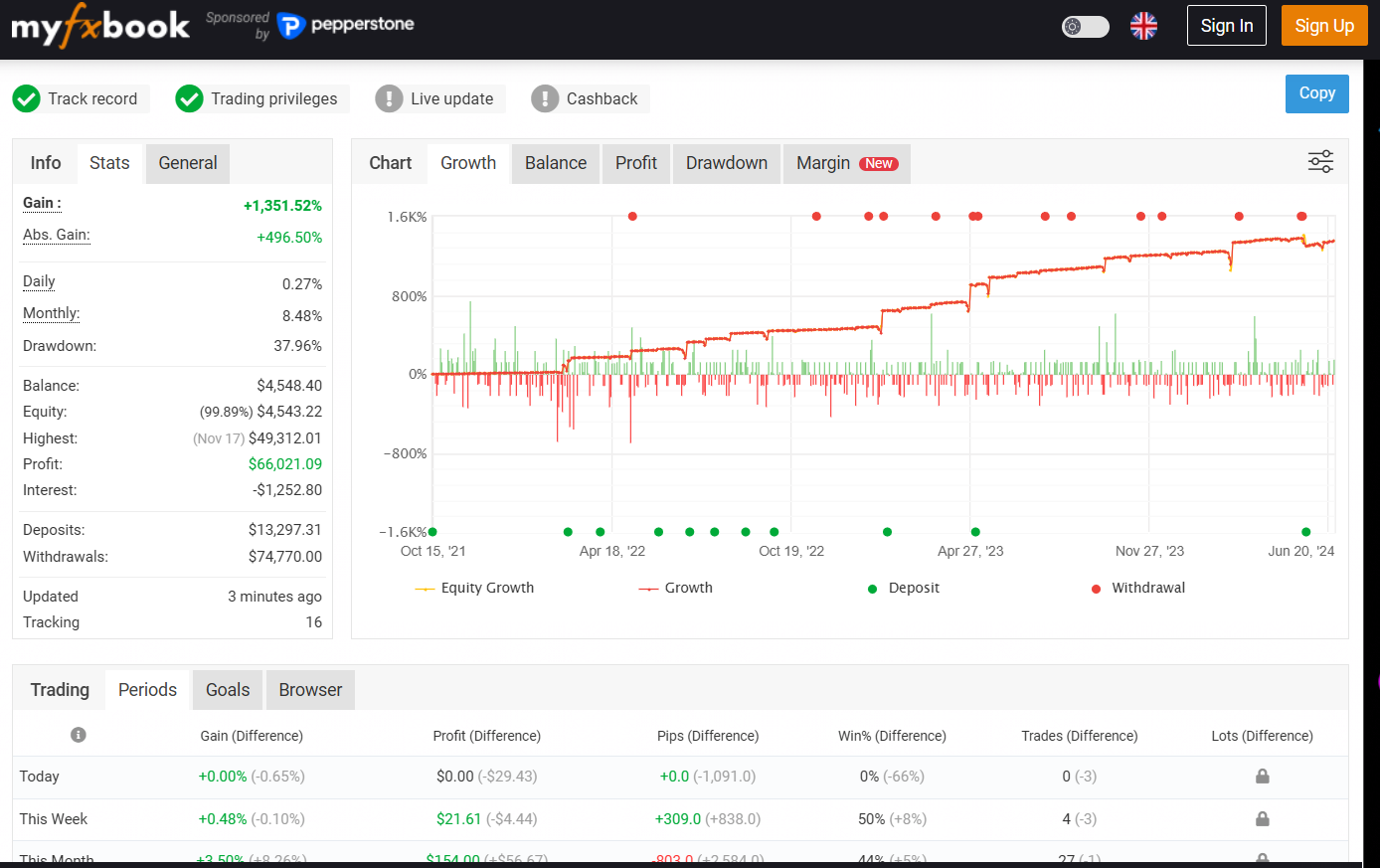Open the chart settings sliders icon
This screenshot has height=868, width=1380.
pyautogui.click(x=1320, y=162)
